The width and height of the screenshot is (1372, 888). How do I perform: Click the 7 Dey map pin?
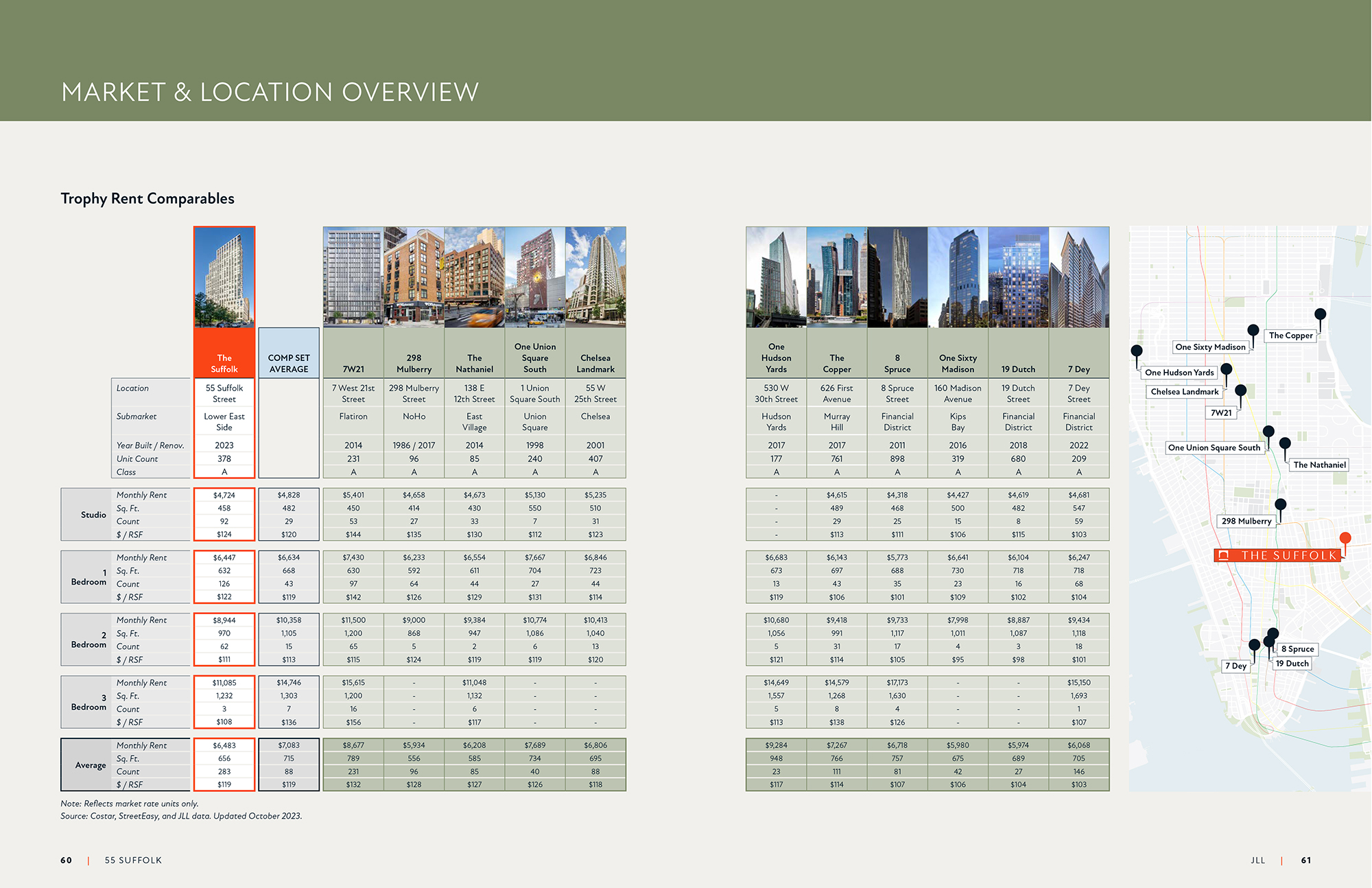(1255, 644)
